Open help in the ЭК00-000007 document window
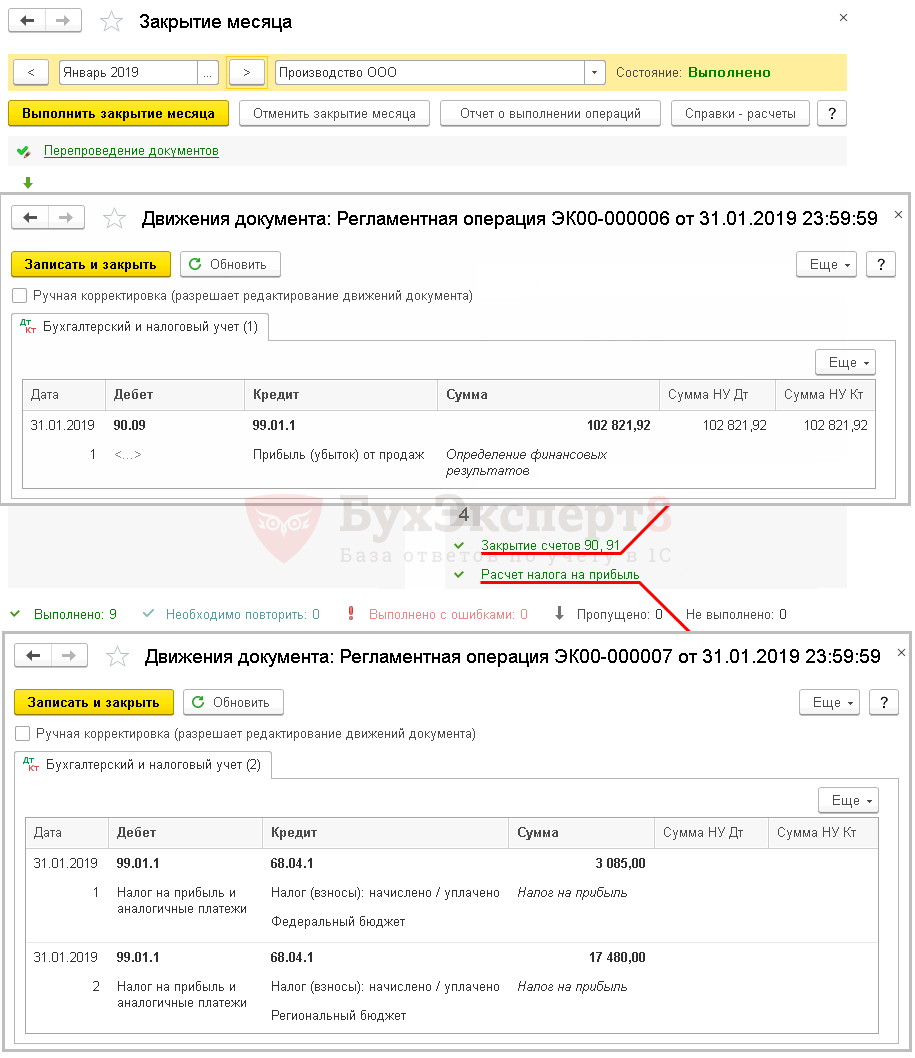Viewport: 915px width, 1058px height. (x=883, y=702)
